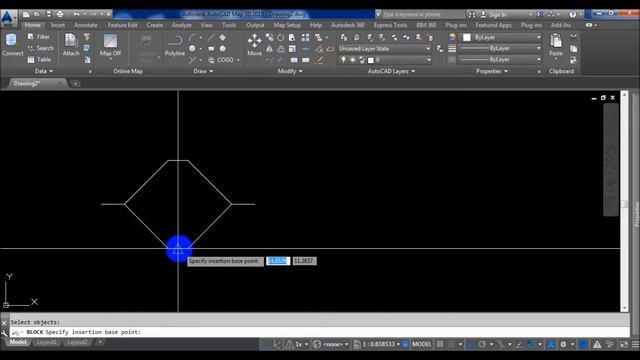The height and width of the screenshot is (360, 640).
Task: Select the Rotate tool icon
Action: [281, 38]
